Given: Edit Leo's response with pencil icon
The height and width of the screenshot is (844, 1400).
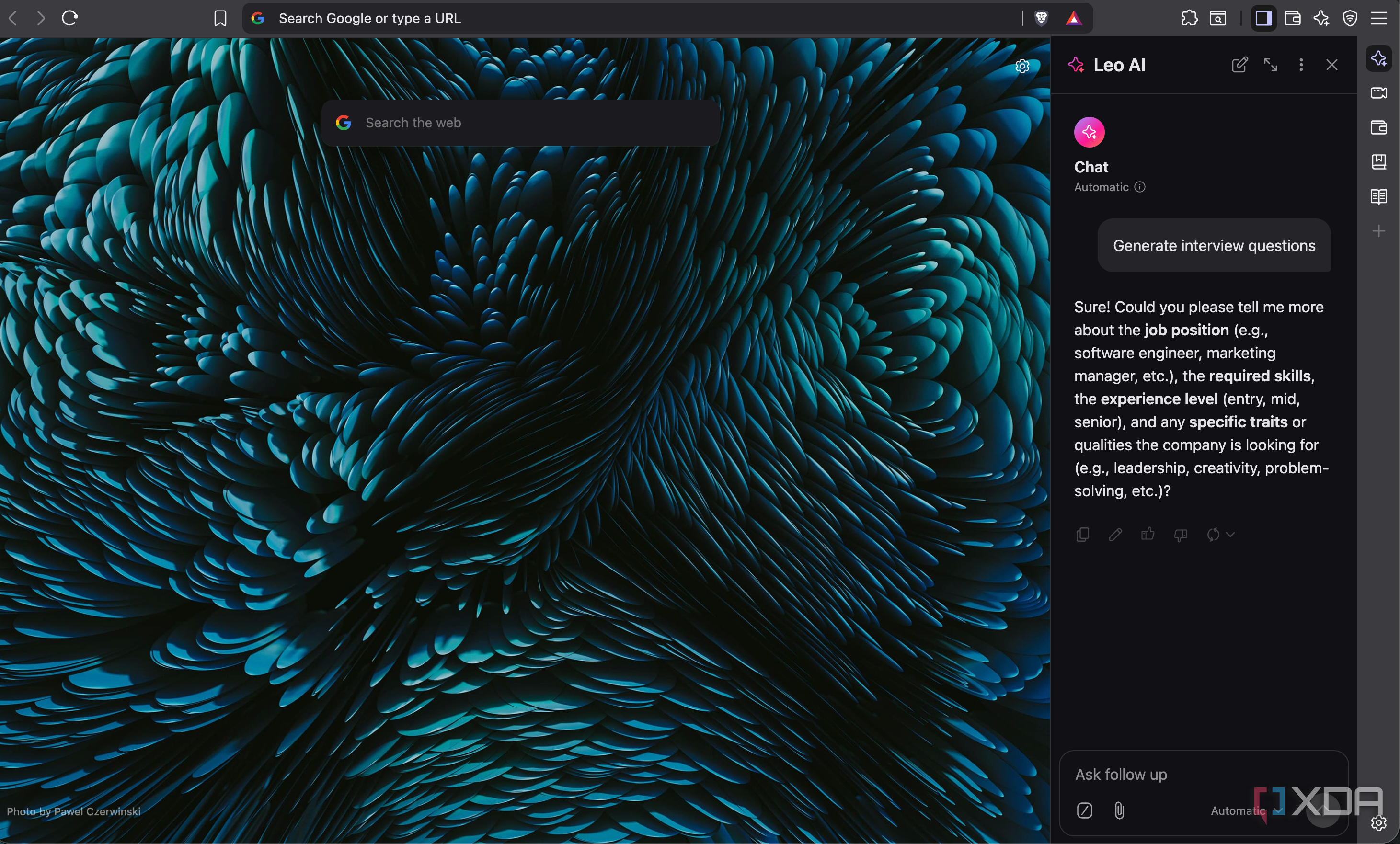Looking at the screenshot, I should [x=1115, y=535].
